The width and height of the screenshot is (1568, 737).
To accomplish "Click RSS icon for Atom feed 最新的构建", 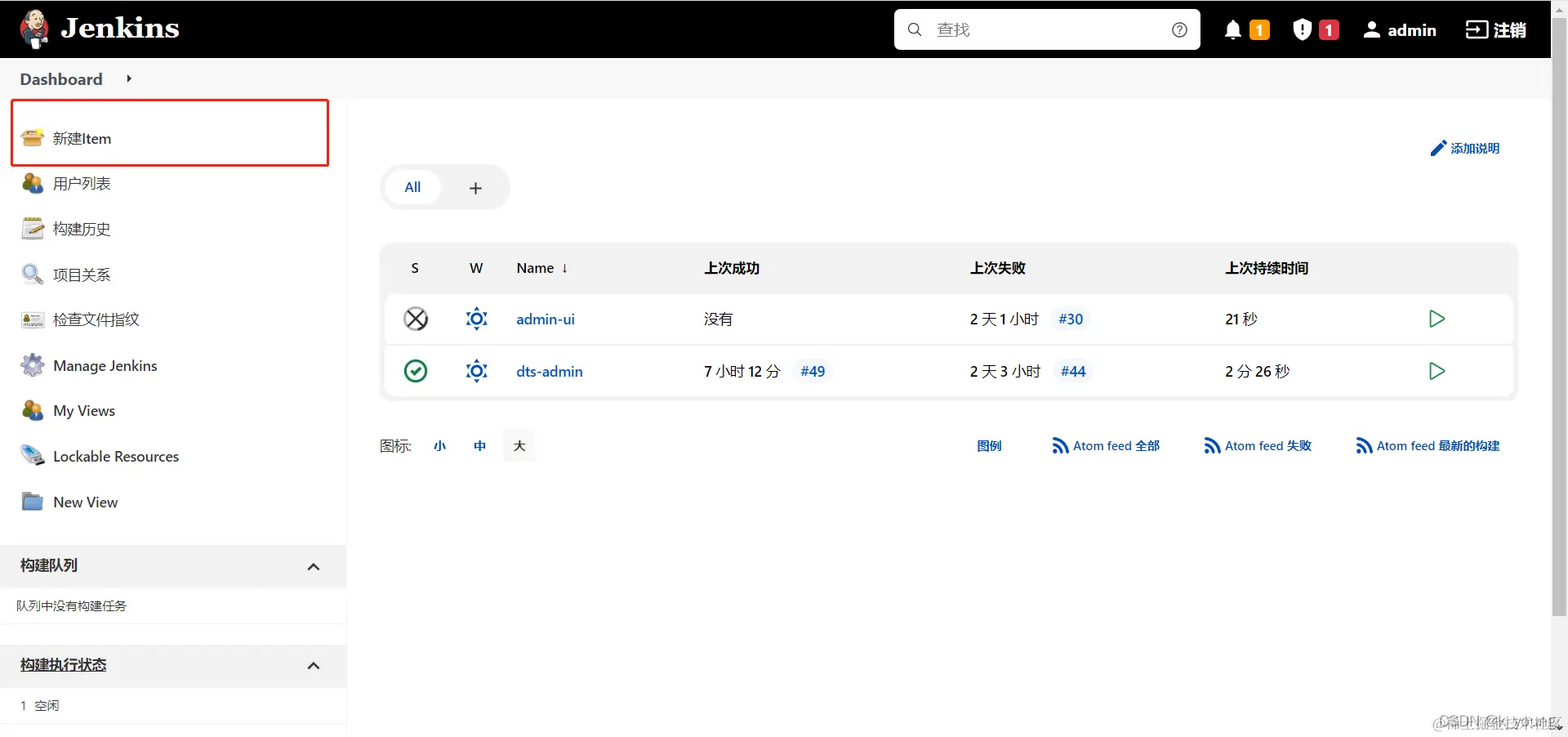I will click(x=1364, y=446).
